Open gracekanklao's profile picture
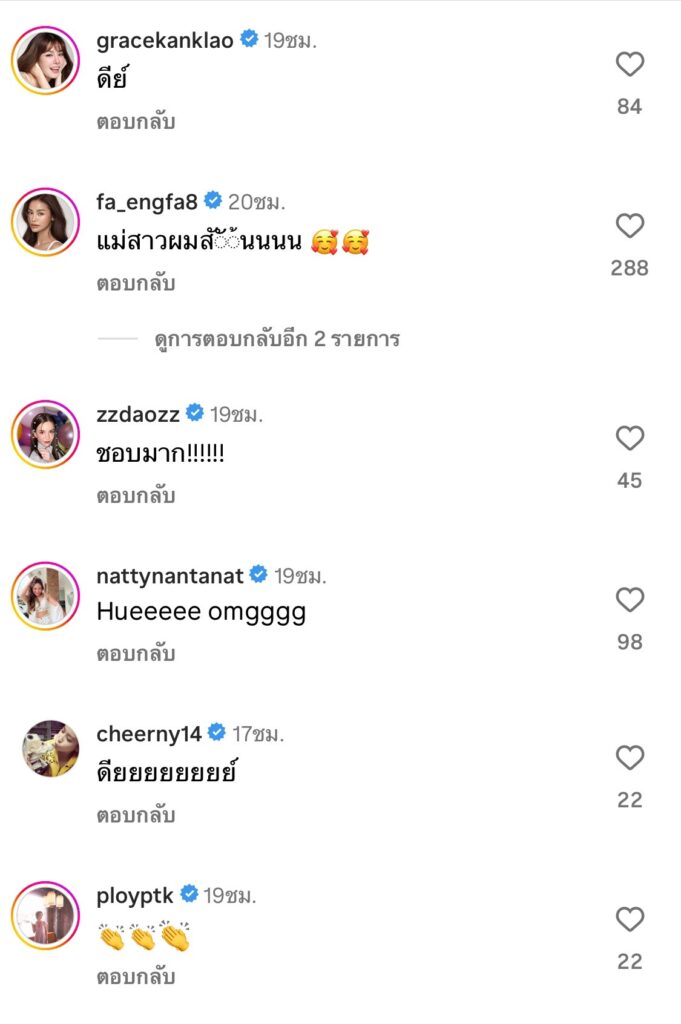 coord(45,59)
